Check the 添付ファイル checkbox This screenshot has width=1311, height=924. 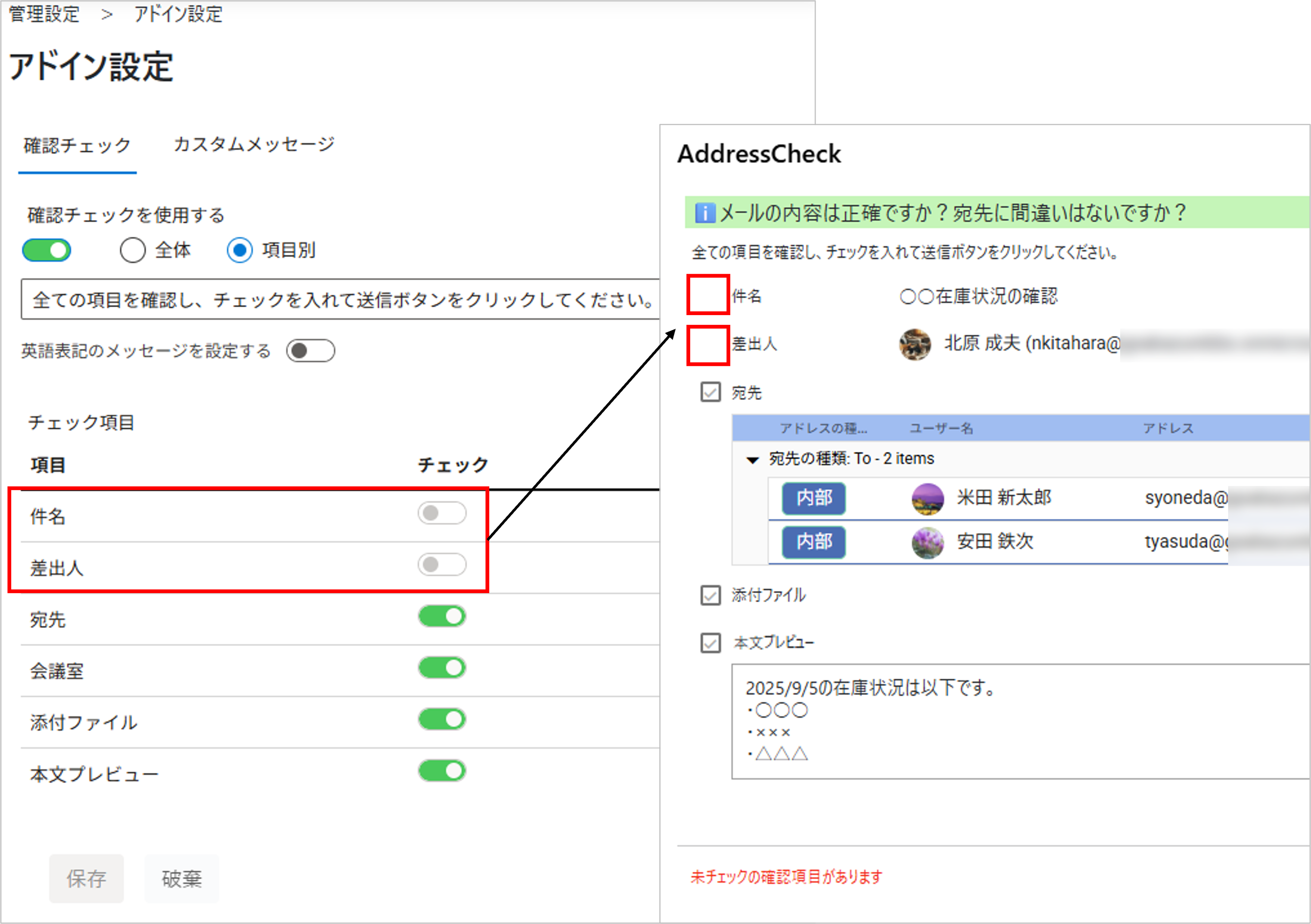710,595
